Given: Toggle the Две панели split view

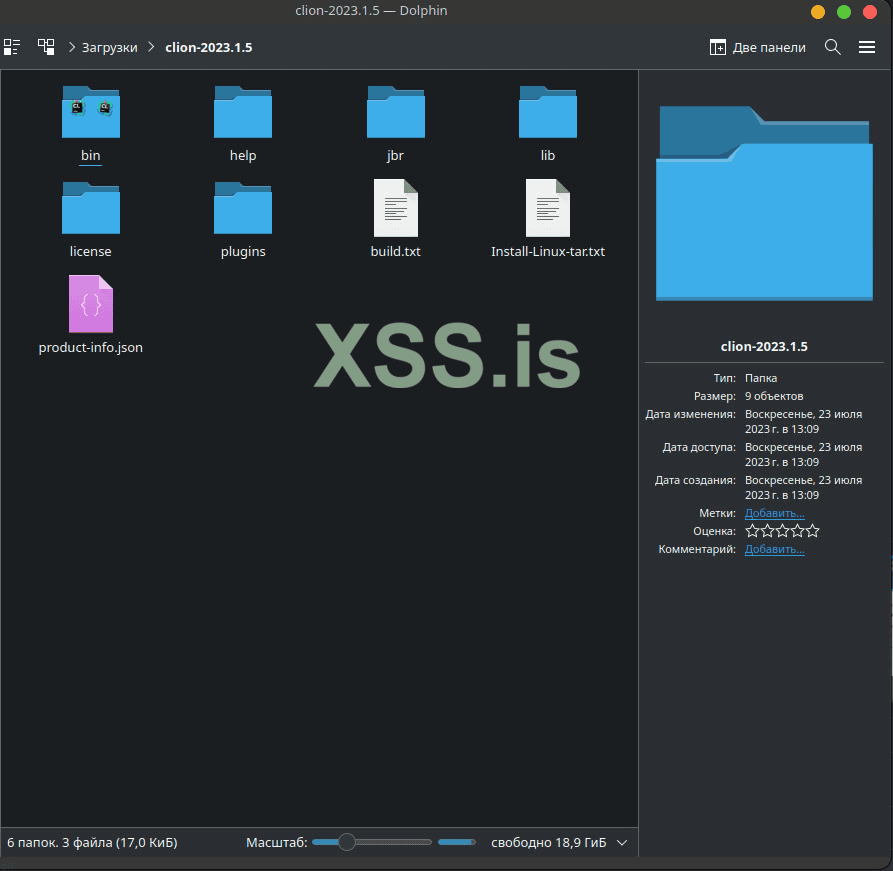Looking at the screenshot, I should [x=757, y=47].
